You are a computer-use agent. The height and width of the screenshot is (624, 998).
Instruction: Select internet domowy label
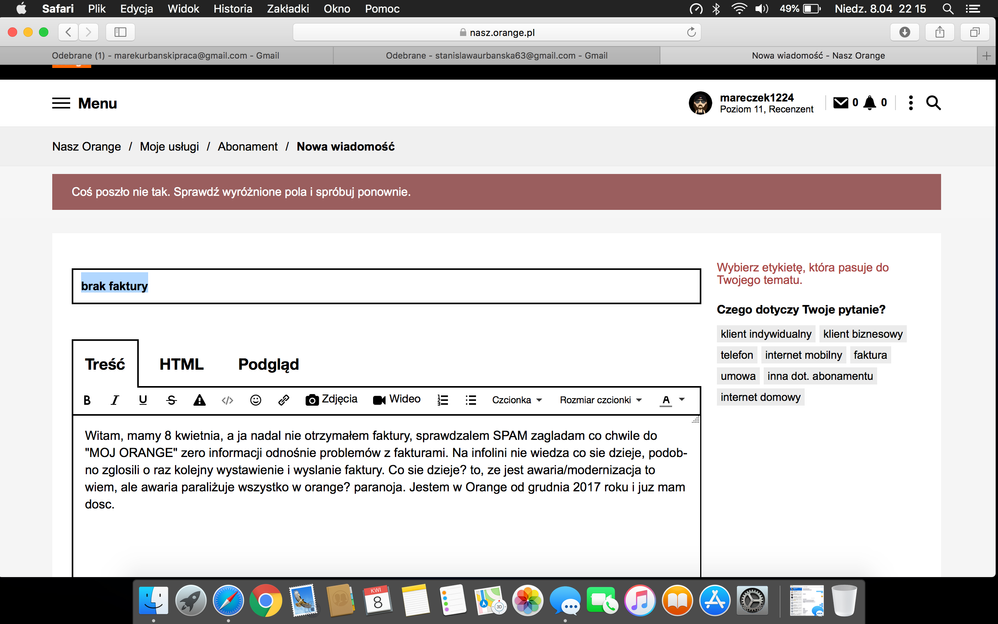[761, 397]
